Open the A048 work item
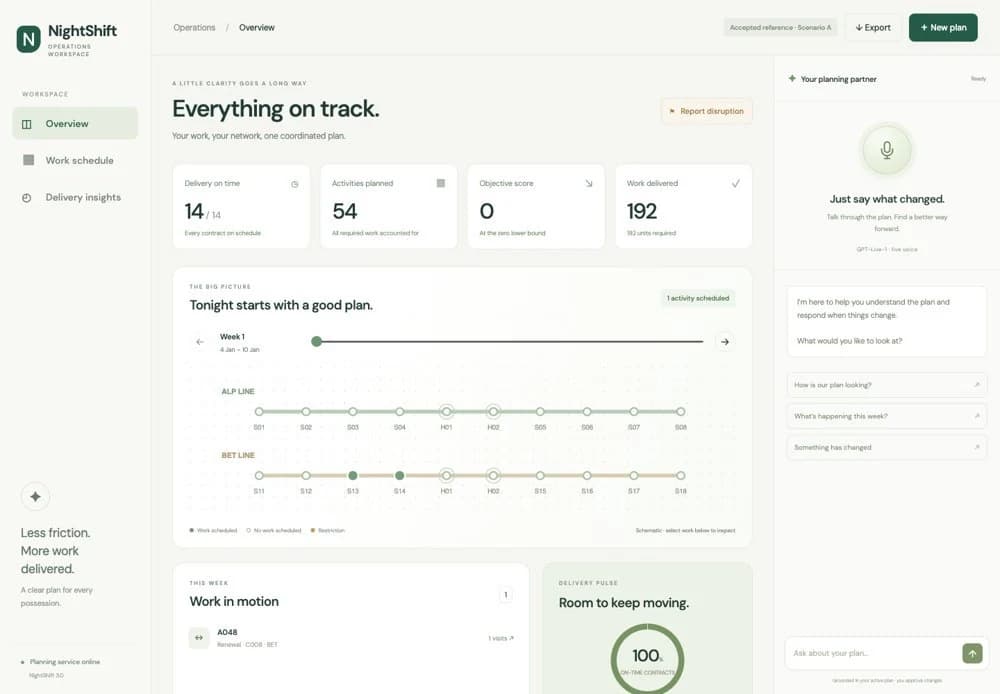The height and width of the screenshot is (694, 1000). click(351, 638)
